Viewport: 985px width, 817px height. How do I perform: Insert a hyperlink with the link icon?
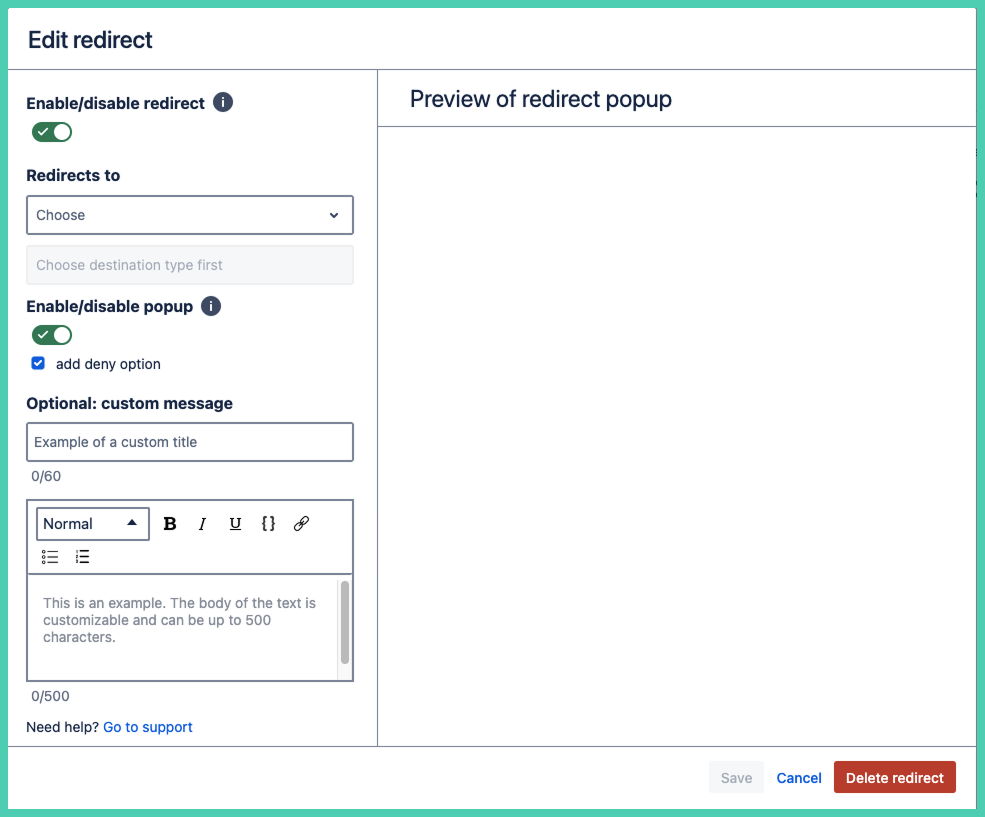pos(301,523)
